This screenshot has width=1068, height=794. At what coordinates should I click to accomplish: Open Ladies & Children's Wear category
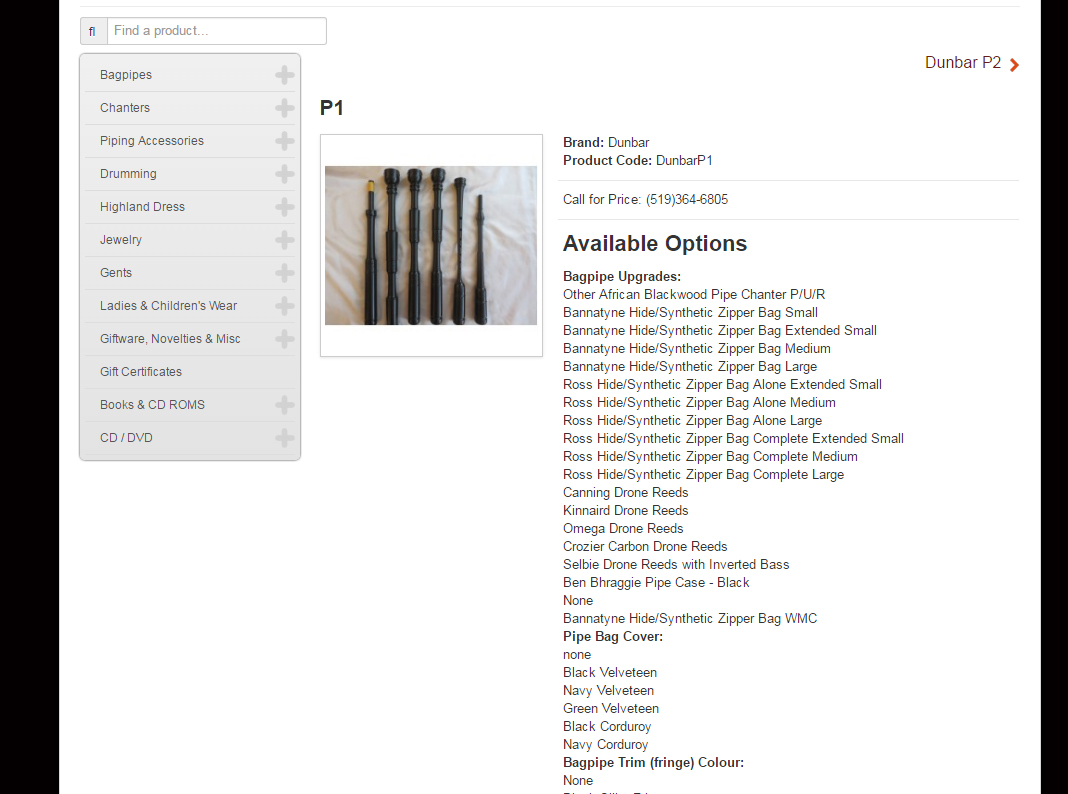point(168,306)
